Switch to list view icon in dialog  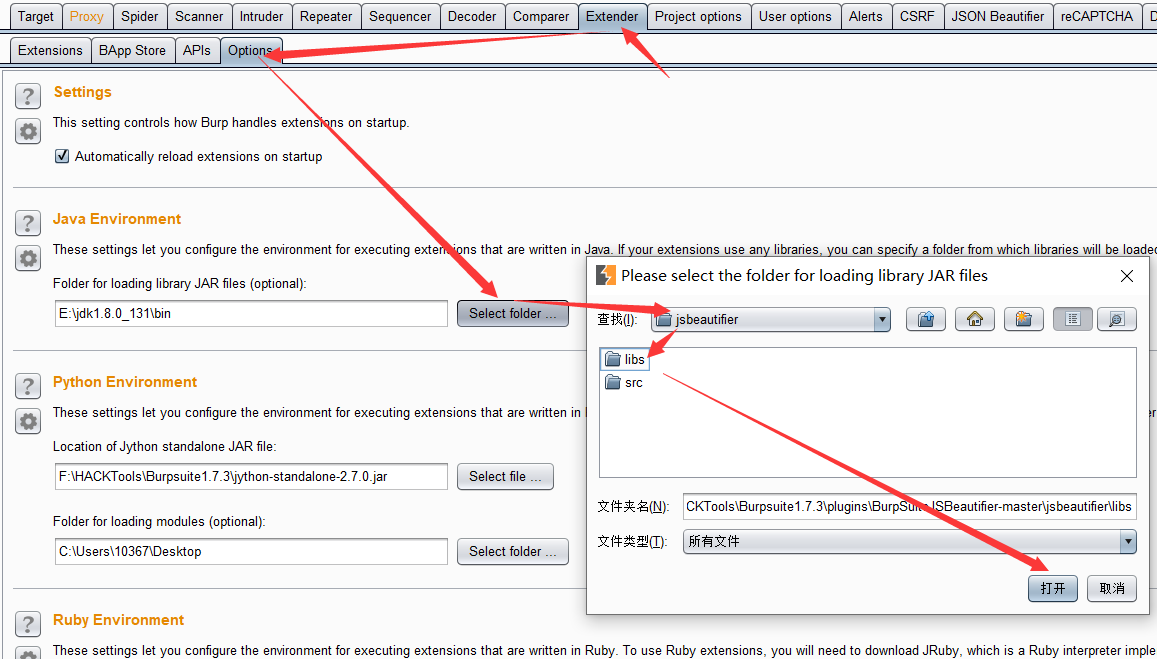coord(1073,319)
